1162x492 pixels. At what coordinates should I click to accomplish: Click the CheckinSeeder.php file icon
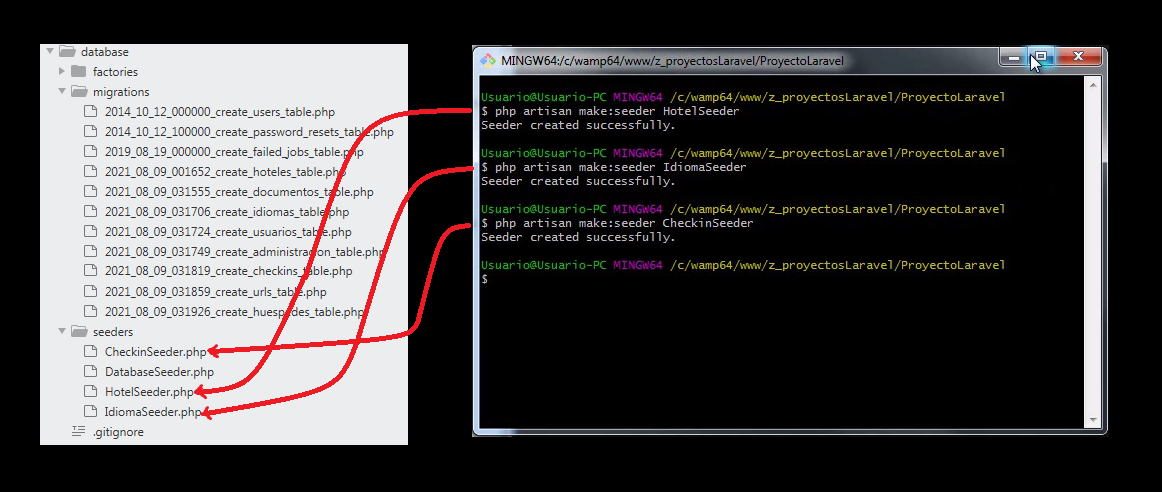92,352
